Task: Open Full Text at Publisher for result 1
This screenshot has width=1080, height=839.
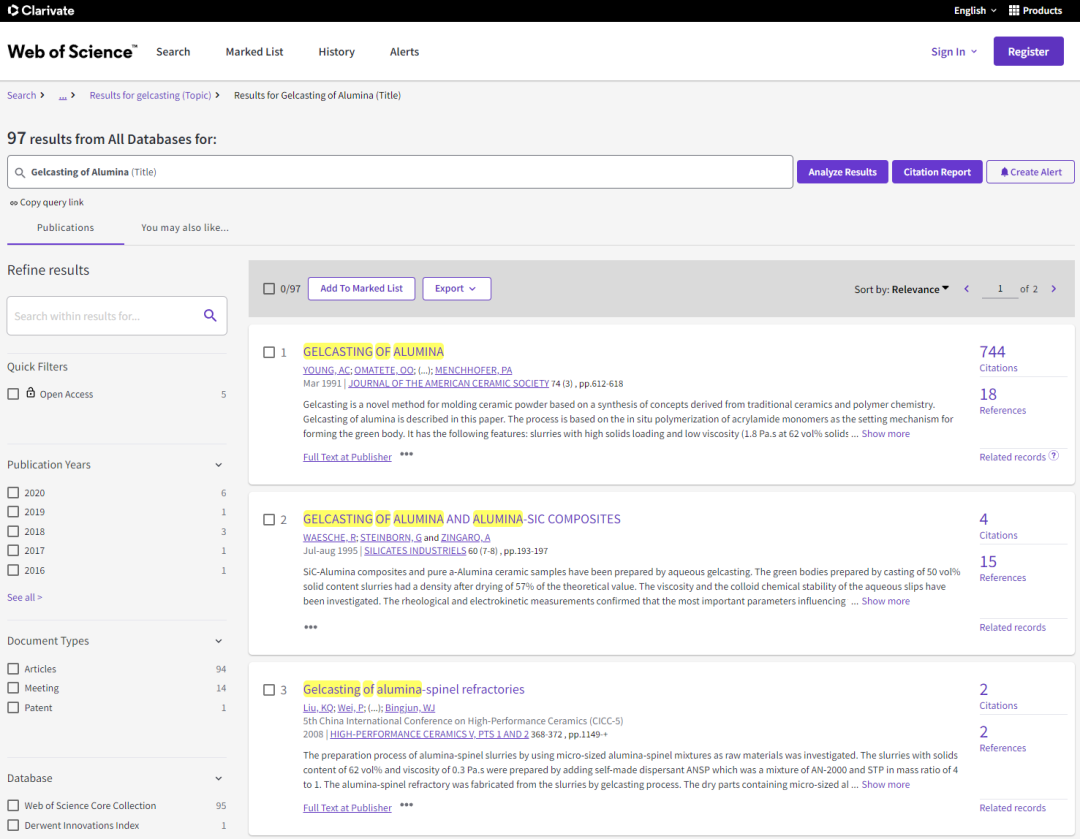Action: (x=347, y=457)
